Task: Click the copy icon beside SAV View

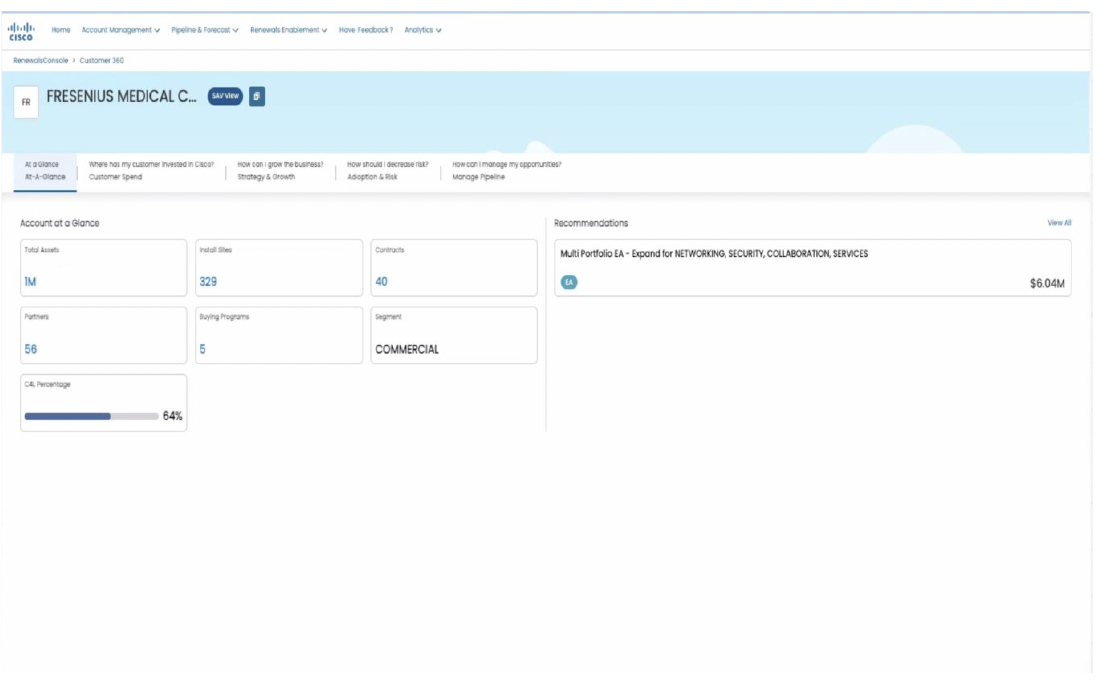Action: (257, 96)
